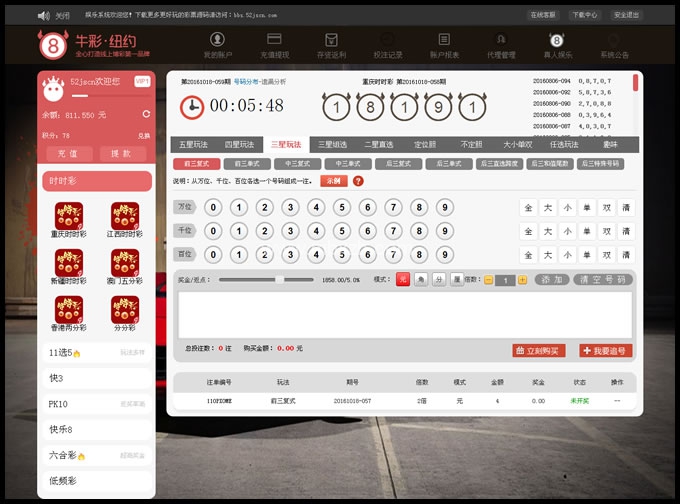Viewport: 680px width, 504px height.
Task: Choose 元 betting mode
Action: pos(403,279)
